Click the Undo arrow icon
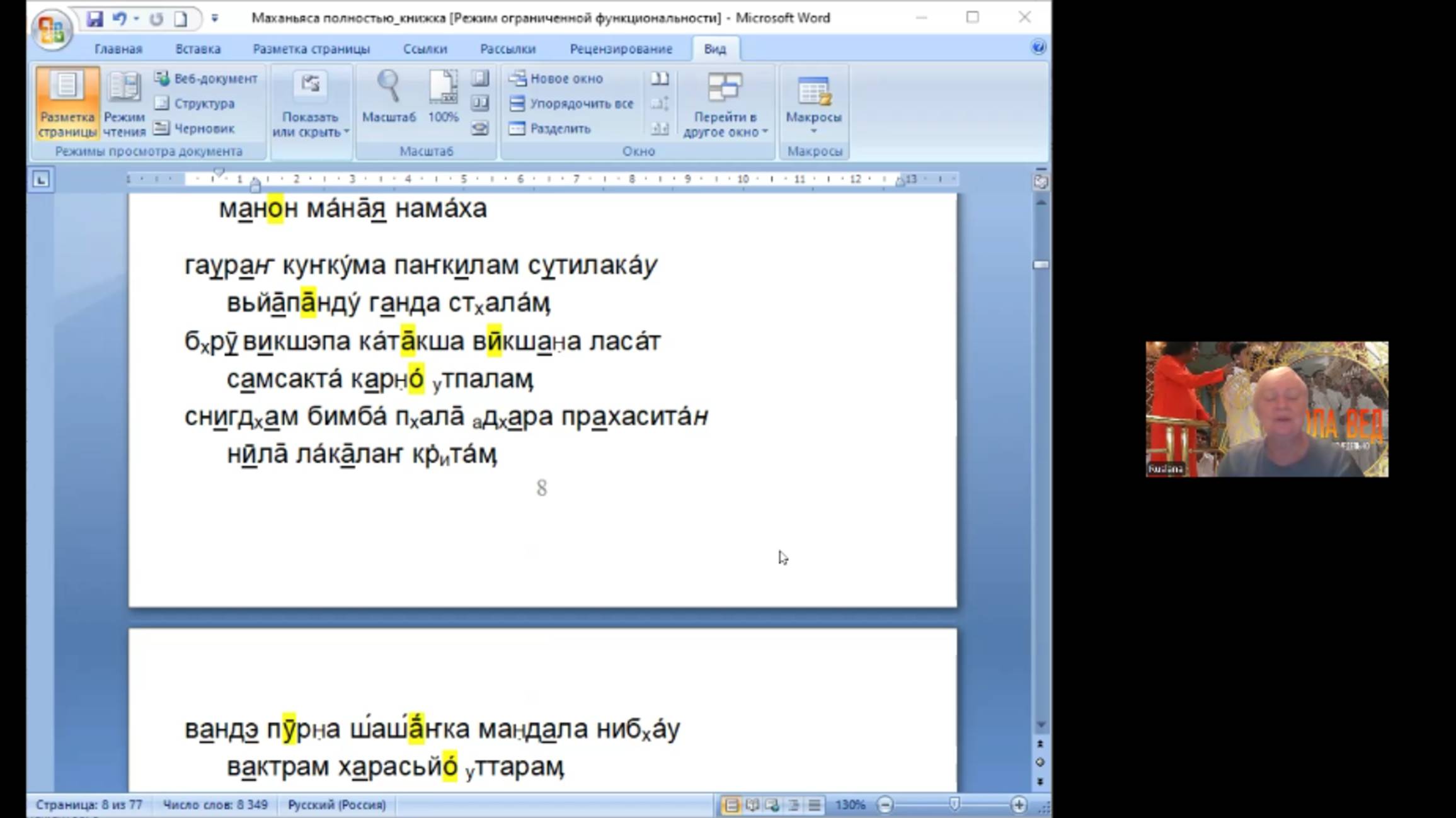1456x818 pixels. 118,18
